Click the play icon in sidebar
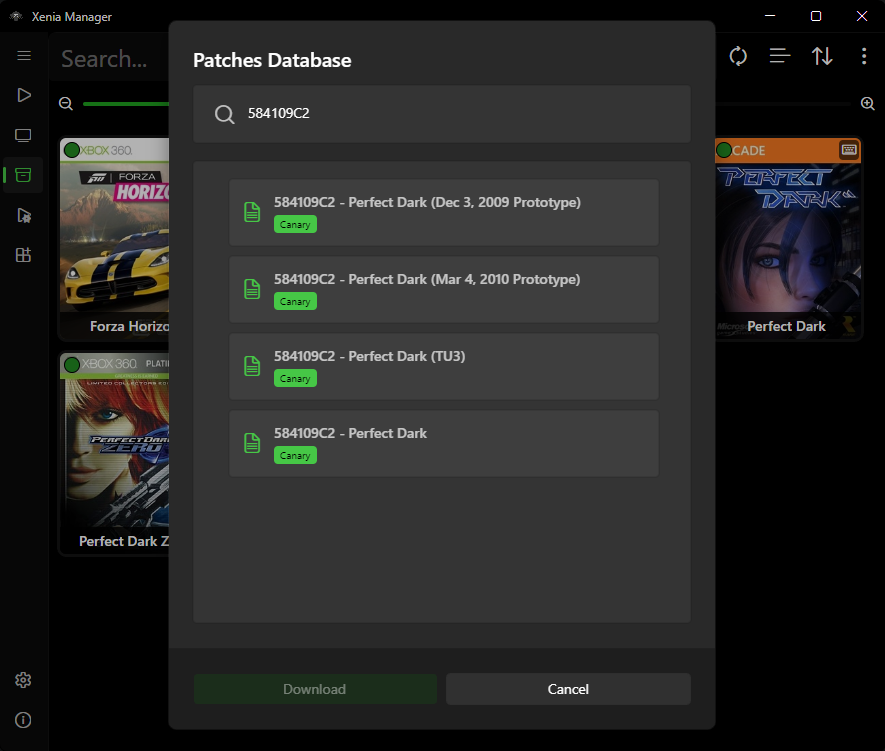This screenshot has width=885, height=751. pyautogui.click(x=24, y=95)
